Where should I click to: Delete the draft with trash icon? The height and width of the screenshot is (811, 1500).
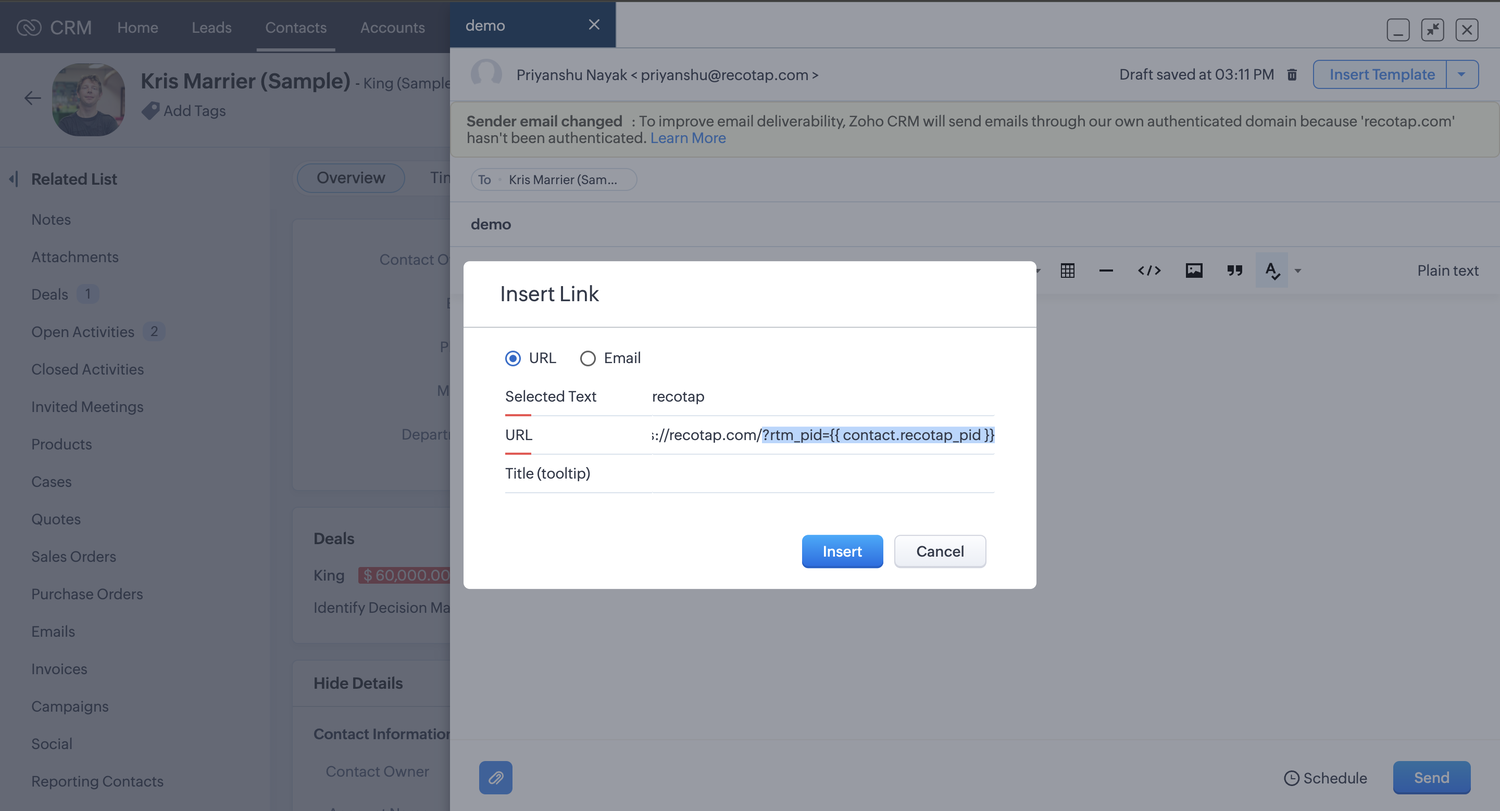(x=1292, y=75)
